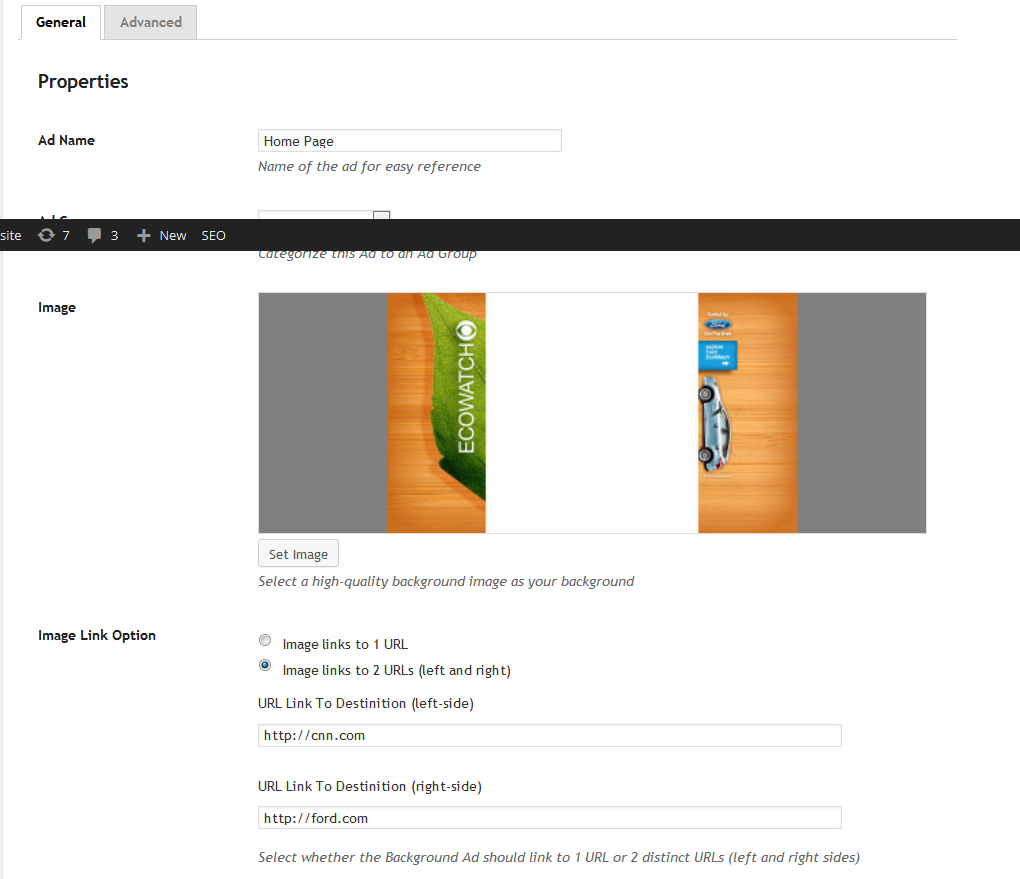The width and height of the screenshot is (1020, 879).
Task: Open the SEO menu in admin bar
Action: pos(213,236)
